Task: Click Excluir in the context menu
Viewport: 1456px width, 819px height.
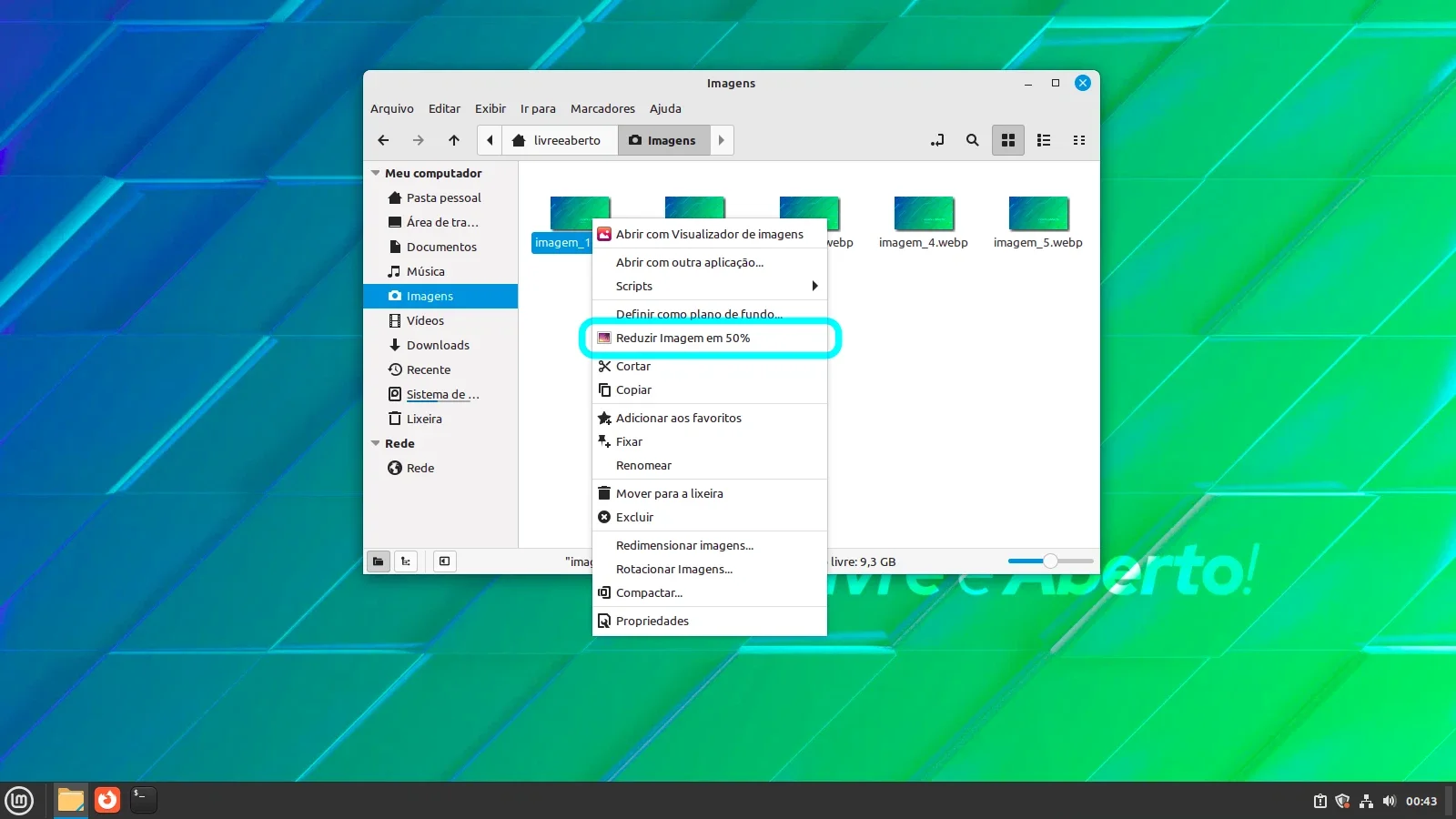Action: (x=709, y=517)
